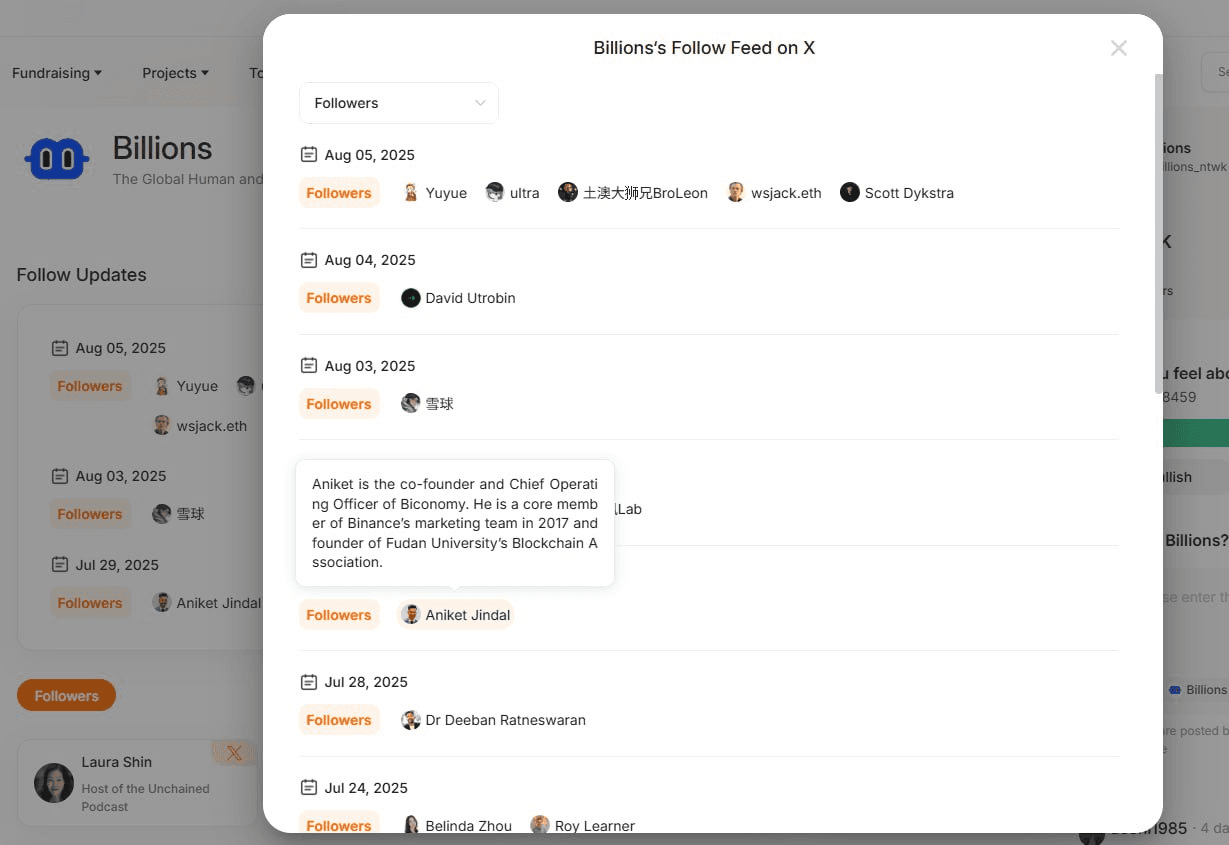Click Belinda Zhou's avatar
Screen dimensions: 1229x845
pos(411,826)
